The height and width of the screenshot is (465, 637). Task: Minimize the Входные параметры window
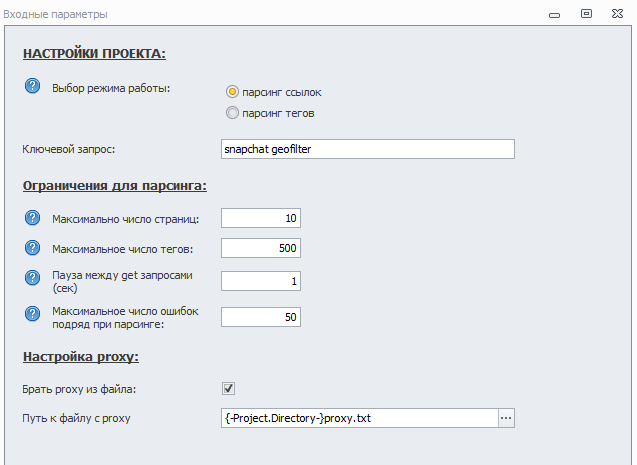click(555, 14)
